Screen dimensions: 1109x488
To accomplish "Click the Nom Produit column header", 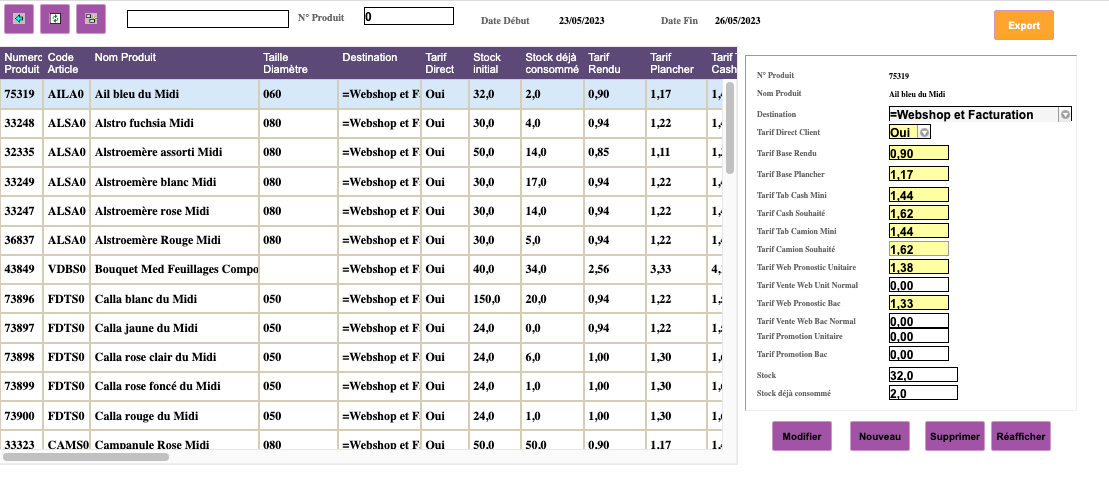I will [125, 58].
